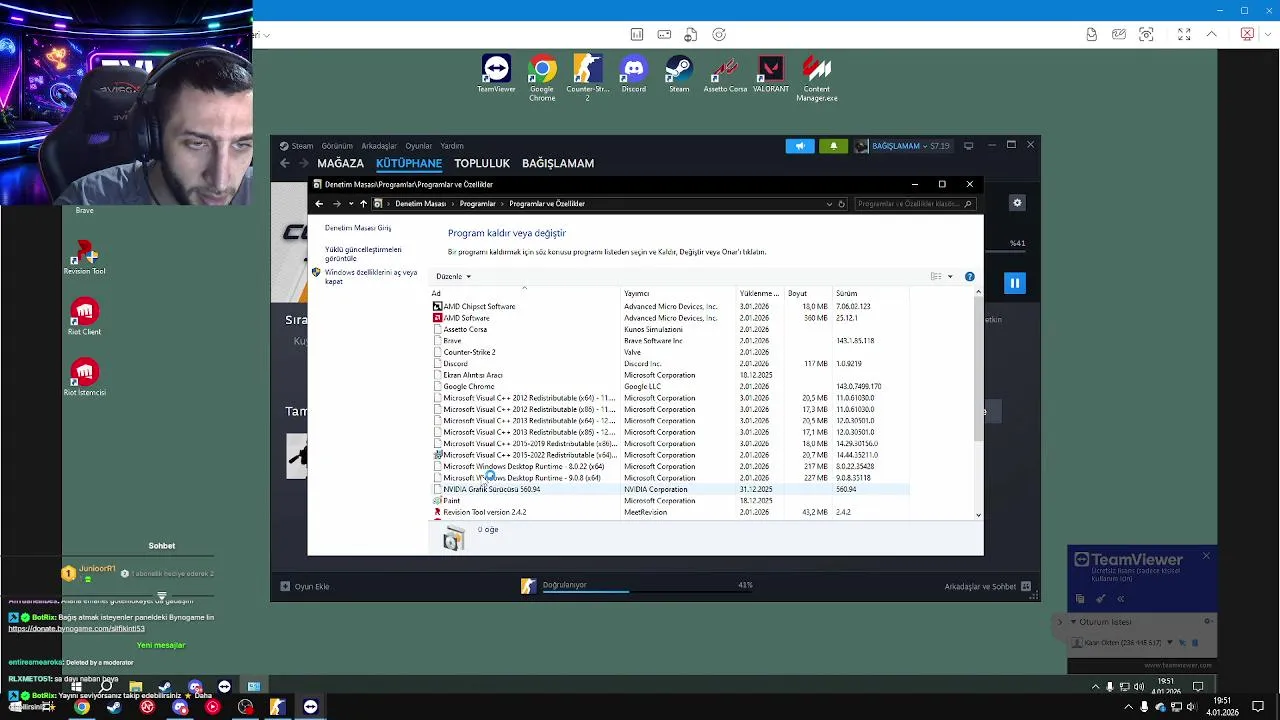The width and height of the screenshot is (1280, 720).
Task: Refresh the Programs and Features address bar
Action: click(841, 204)
